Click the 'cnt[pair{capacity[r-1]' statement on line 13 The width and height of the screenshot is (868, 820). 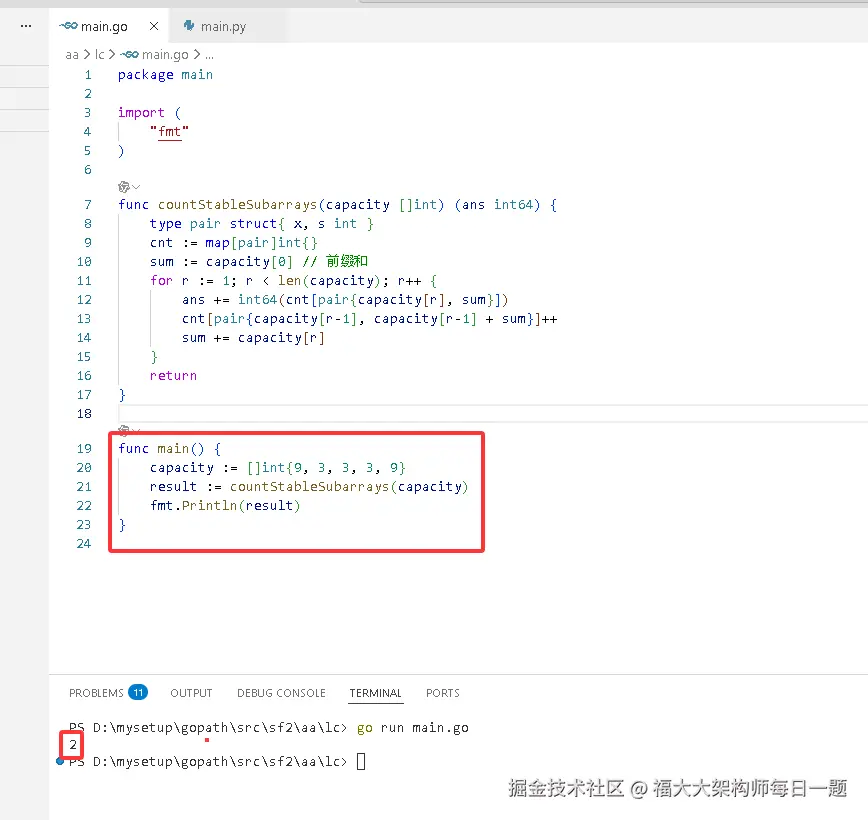[369, 319]
